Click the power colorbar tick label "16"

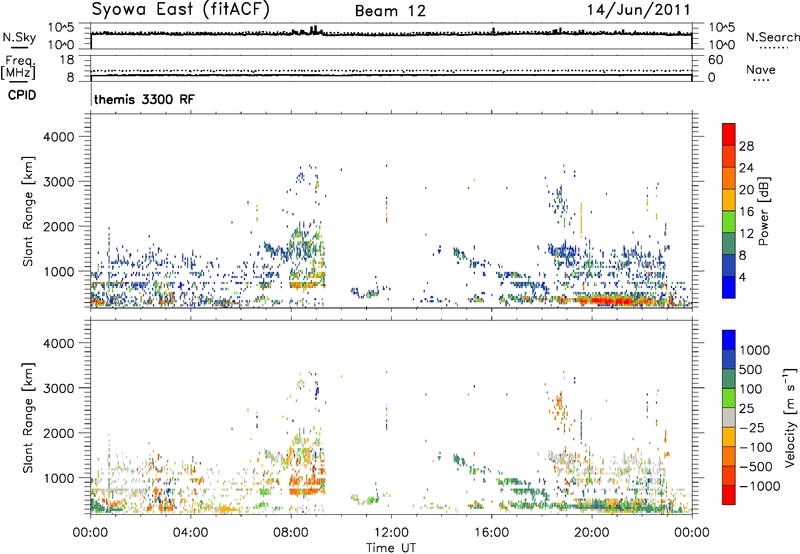[746, 212]
